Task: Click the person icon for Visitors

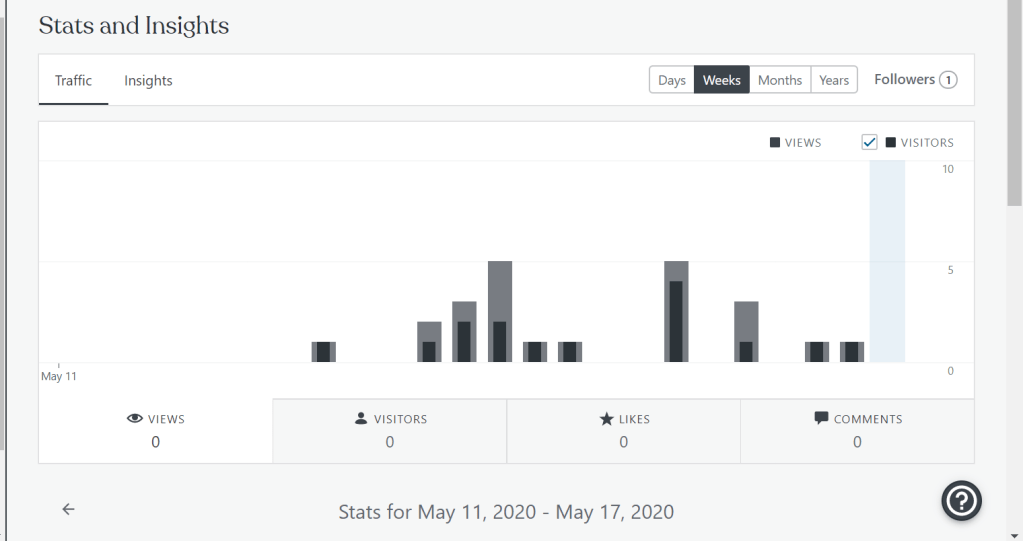Action: [x=361, y=419]
